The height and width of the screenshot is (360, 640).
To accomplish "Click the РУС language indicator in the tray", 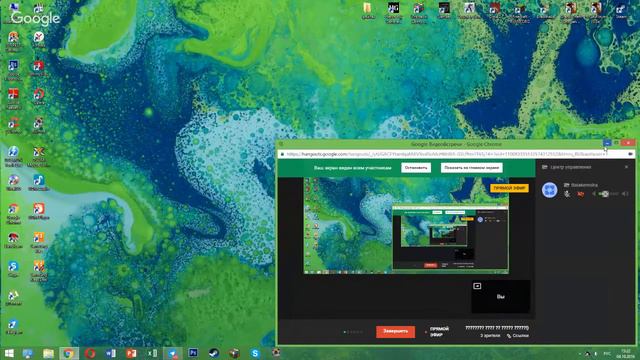I will [607, 353].
